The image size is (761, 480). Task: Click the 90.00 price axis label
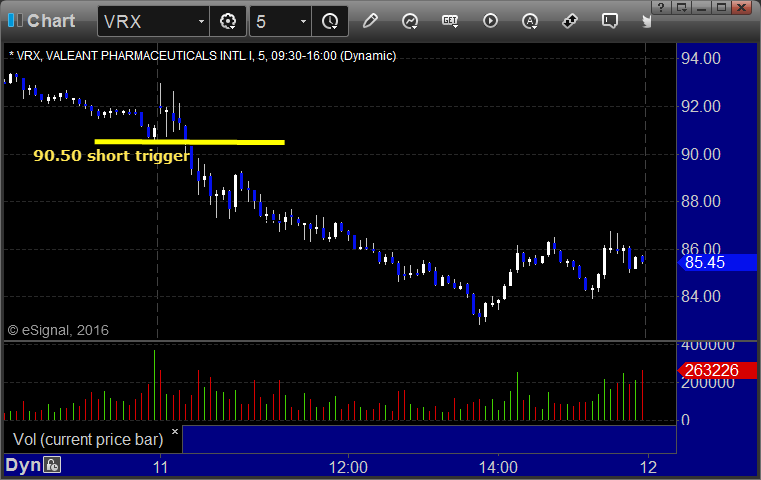(701, 155)
